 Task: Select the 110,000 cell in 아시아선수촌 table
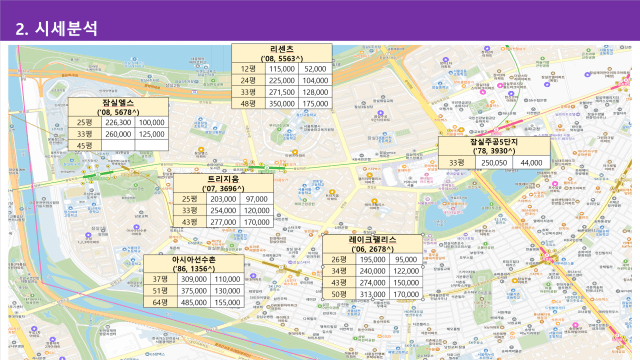(227, 279)
